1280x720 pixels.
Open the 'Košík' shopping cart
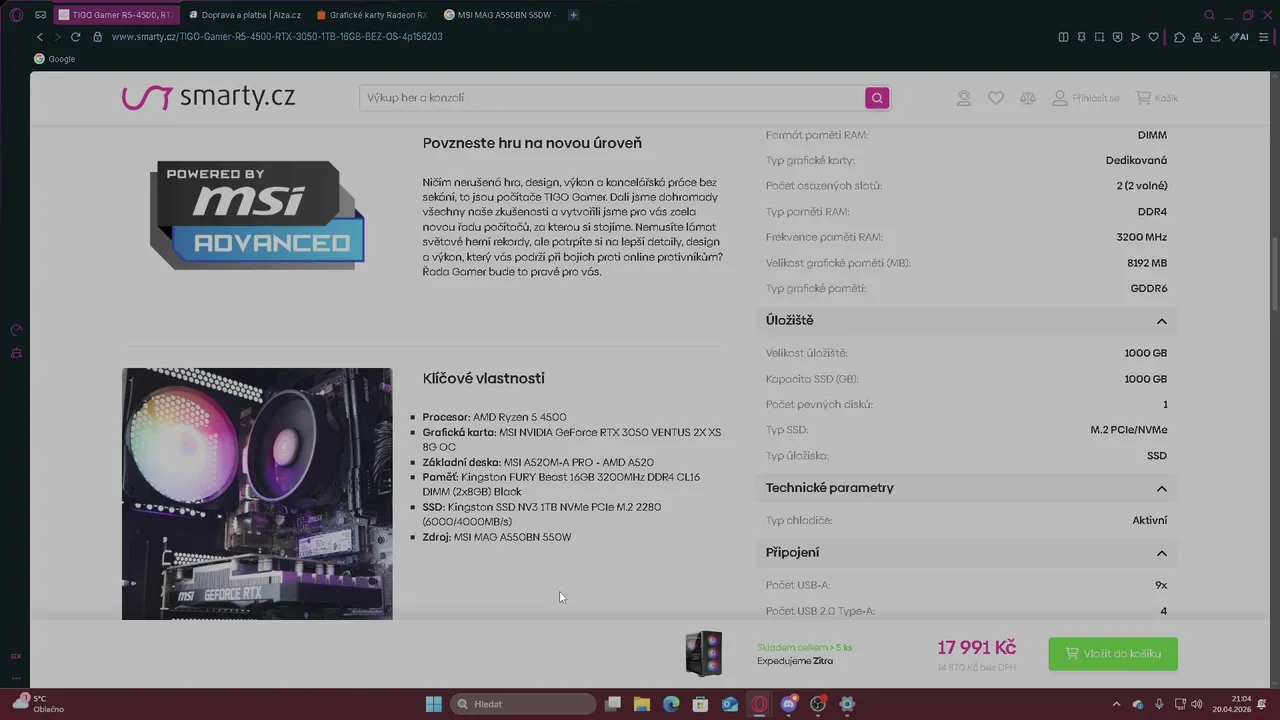pyautogui.click(x=1156, y=98)
